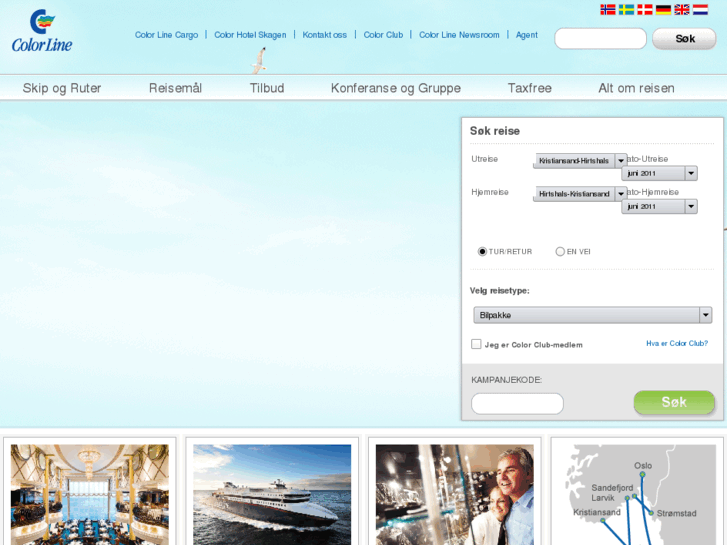Open the ship restaurant interior thumbnail
The height and width of the screenshot is (545, 727).
click(90, 494)
